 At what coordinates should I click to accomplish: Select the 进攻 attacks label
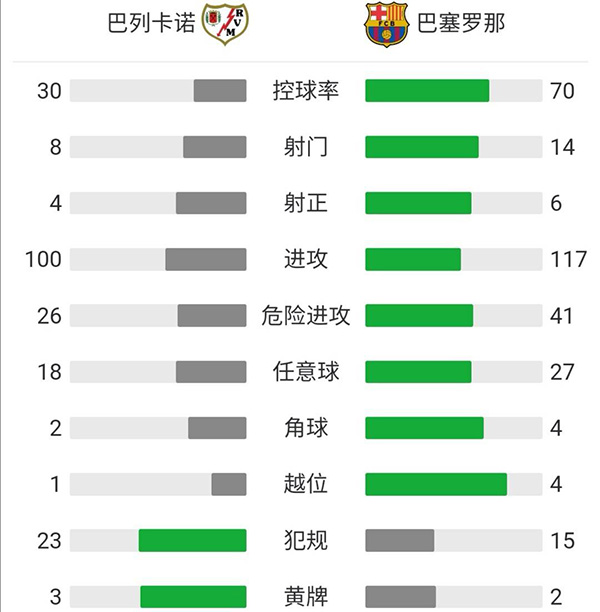(x=305, y=259)
